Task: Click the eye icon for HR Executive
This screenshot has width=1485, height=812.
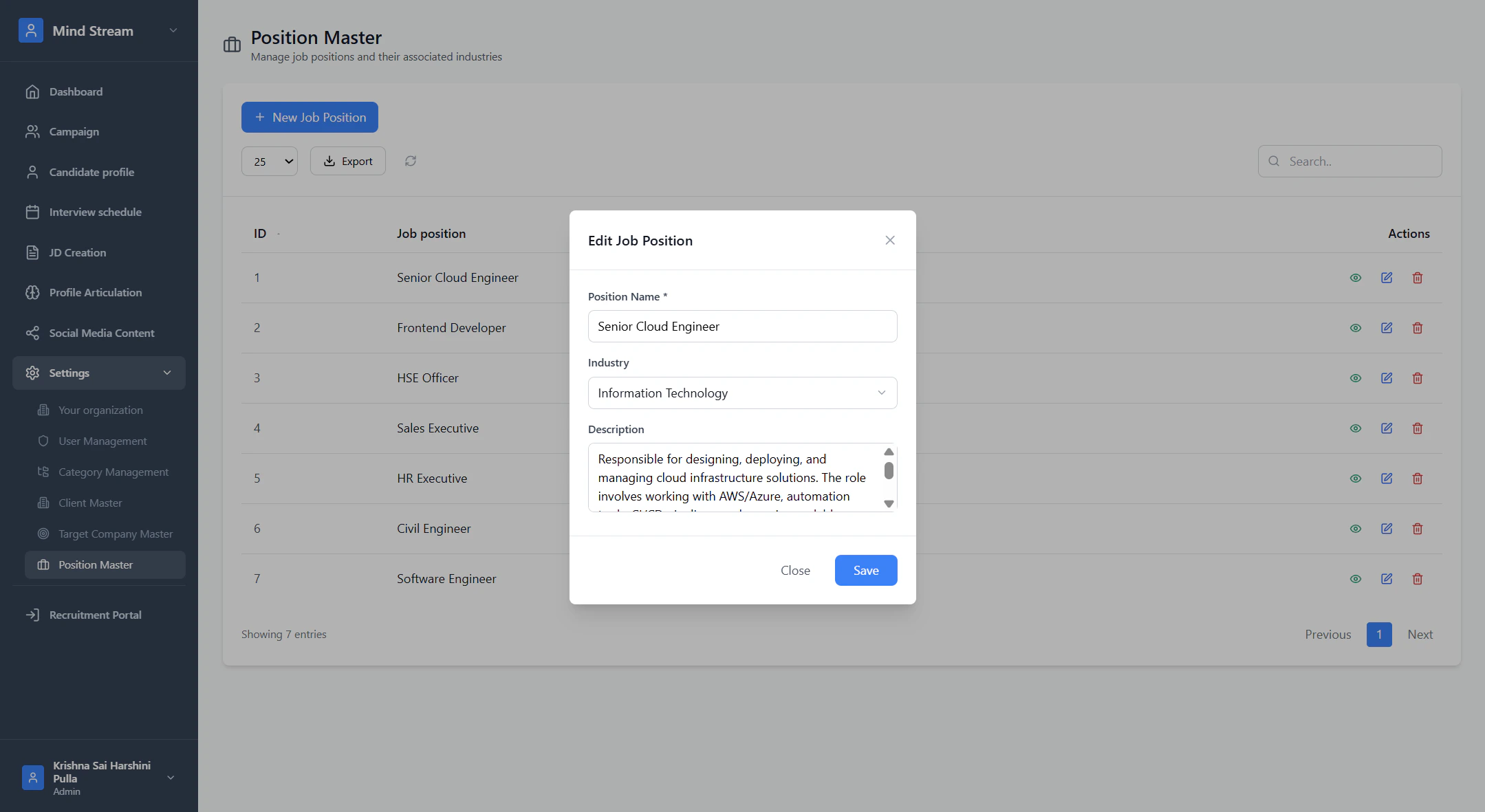Action: click(x=1356, y=479)
